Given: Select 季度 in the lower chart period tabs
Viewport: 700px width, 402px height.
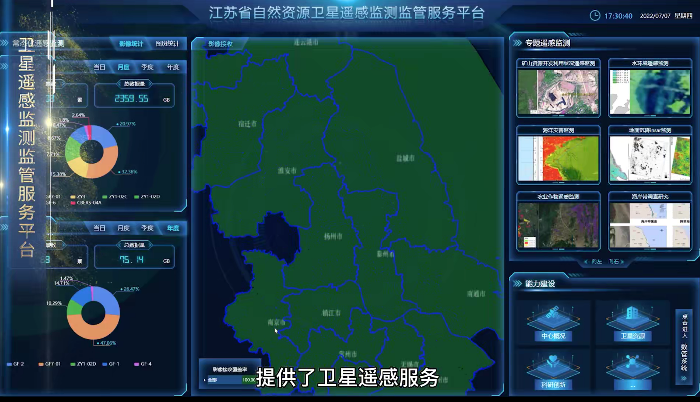Looking at the screenshot, I should 147,228.
